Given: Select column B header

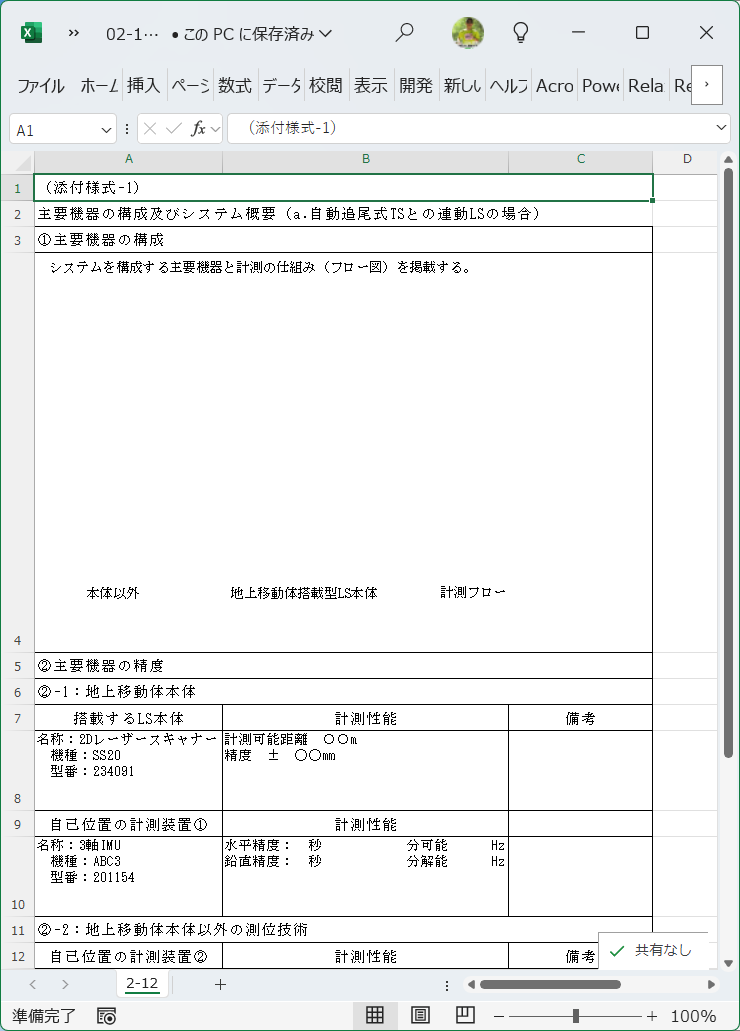Looking at the screenshot, I should point(366,159).
